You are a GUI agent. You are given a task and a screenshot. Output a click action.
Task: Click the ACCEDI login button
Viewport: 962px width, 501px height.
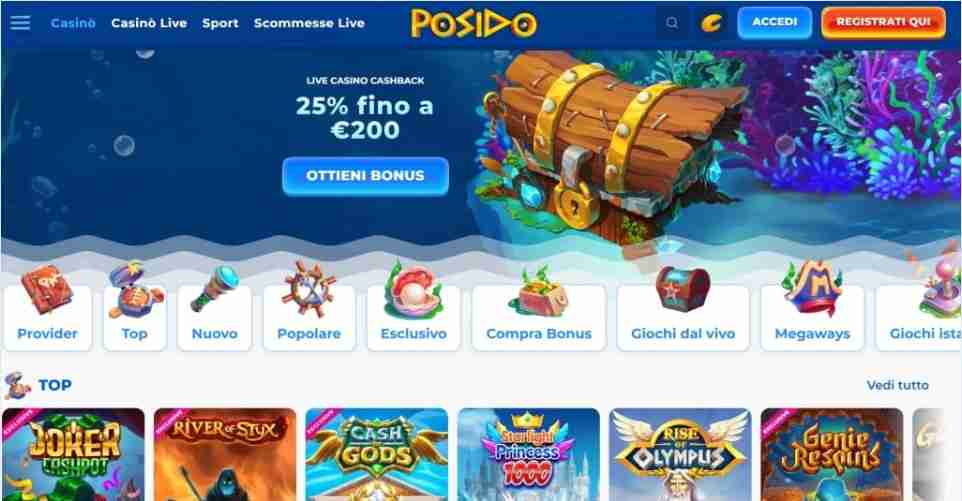point(775,23)
